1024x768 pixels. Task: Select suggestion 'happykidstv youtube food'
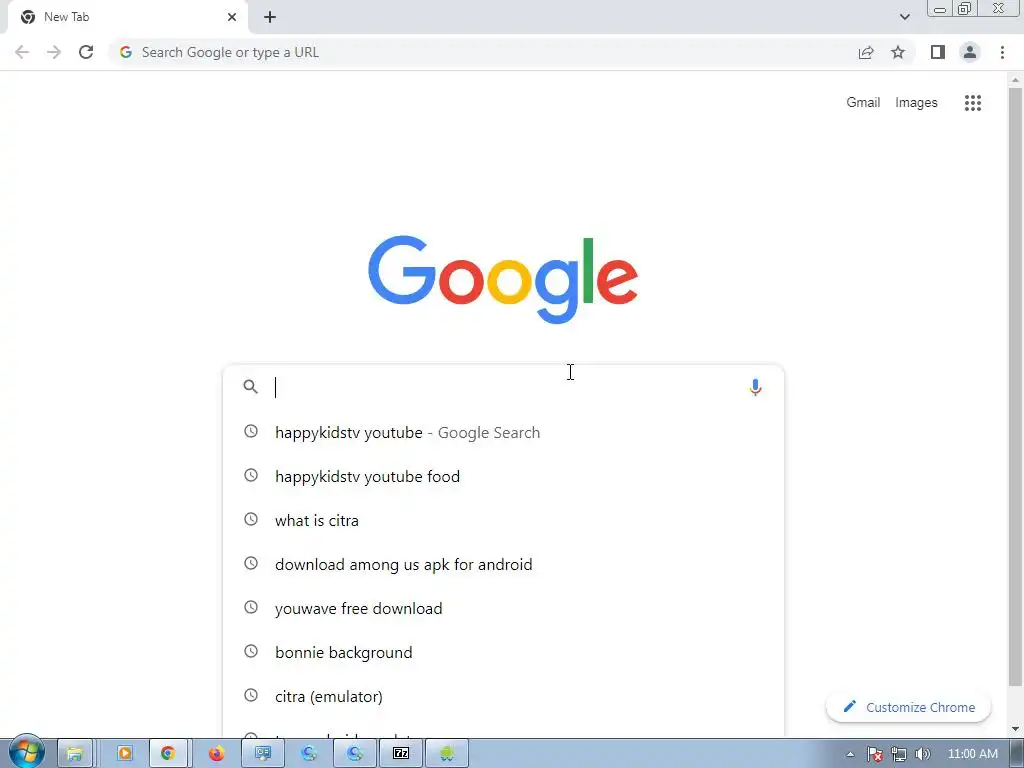coord(503,476)
